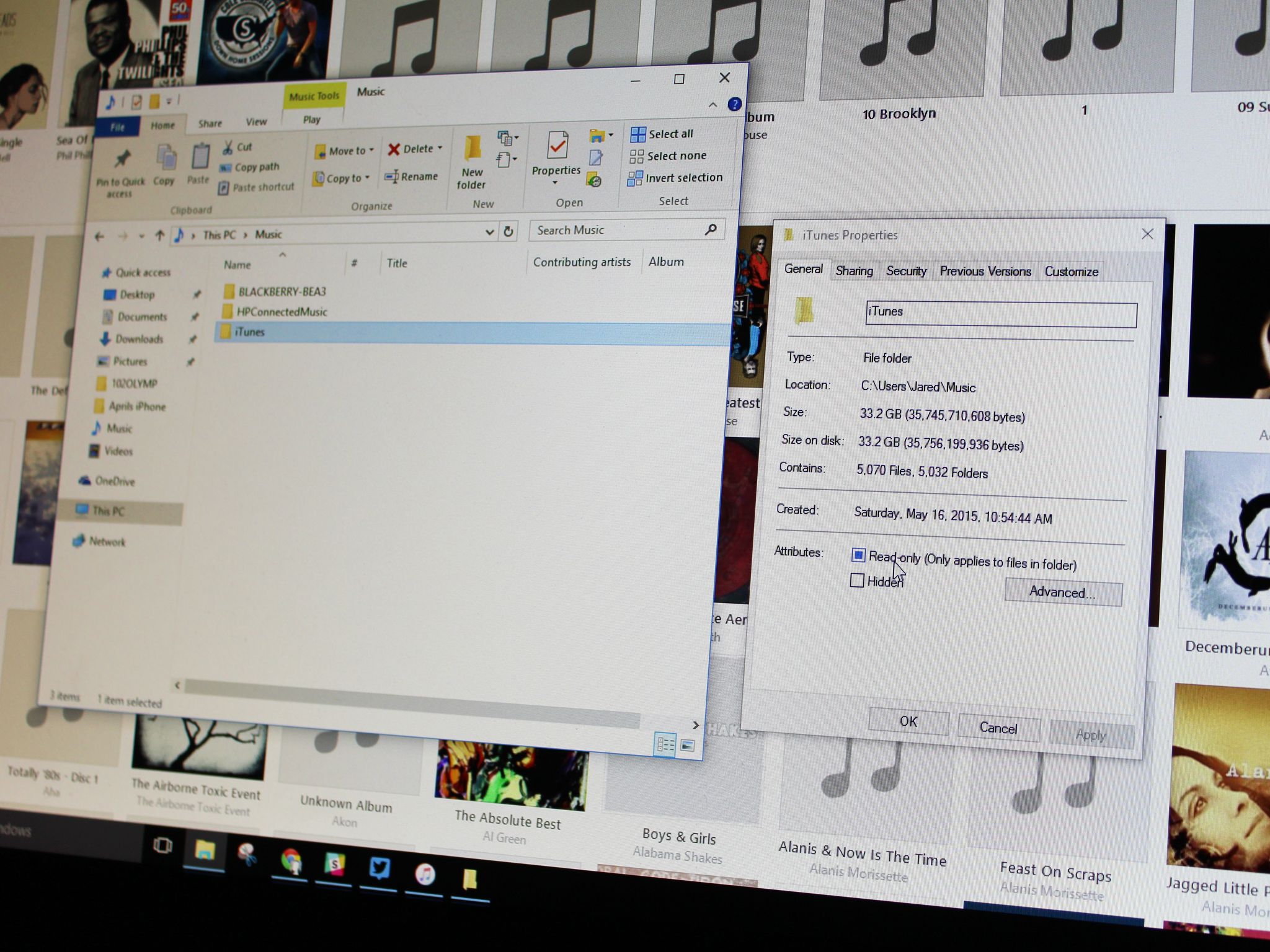Refresh the Music folder view
Viewport: 1270px width, 952px height.
coord(508,231)
